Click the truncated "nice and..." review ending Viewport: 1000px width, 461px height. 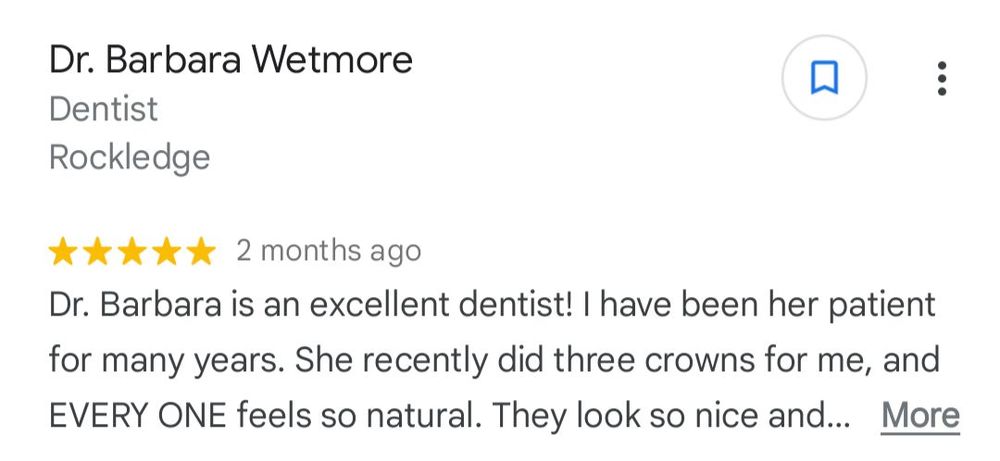point(791,414)
